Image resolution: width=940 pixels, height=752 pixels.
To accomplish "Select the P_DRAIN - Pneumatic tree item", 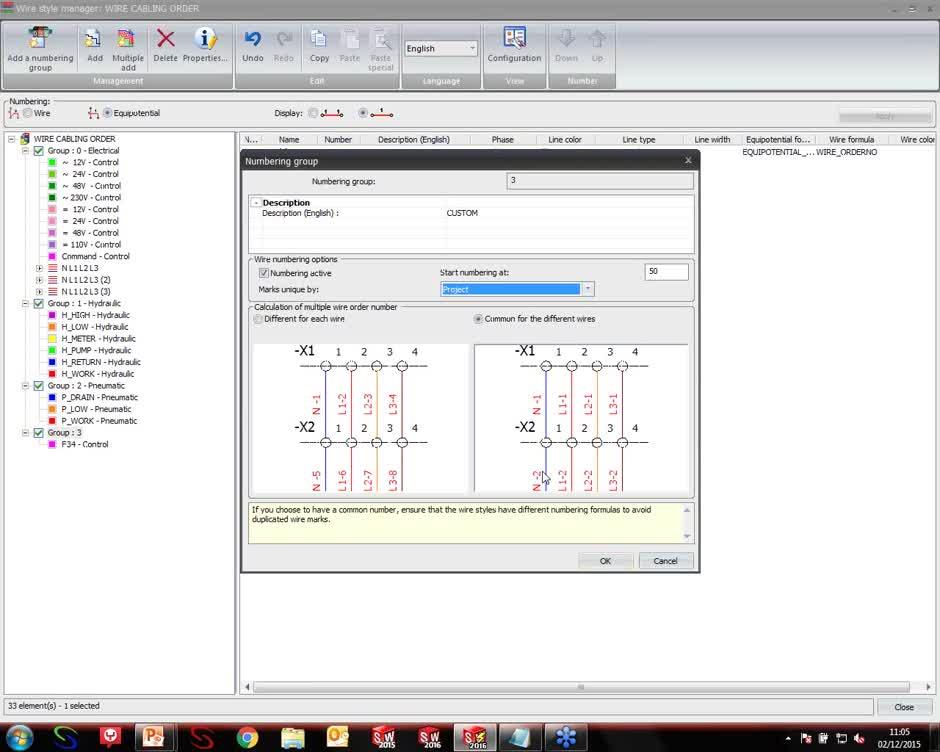I will [x=99, y=397].
